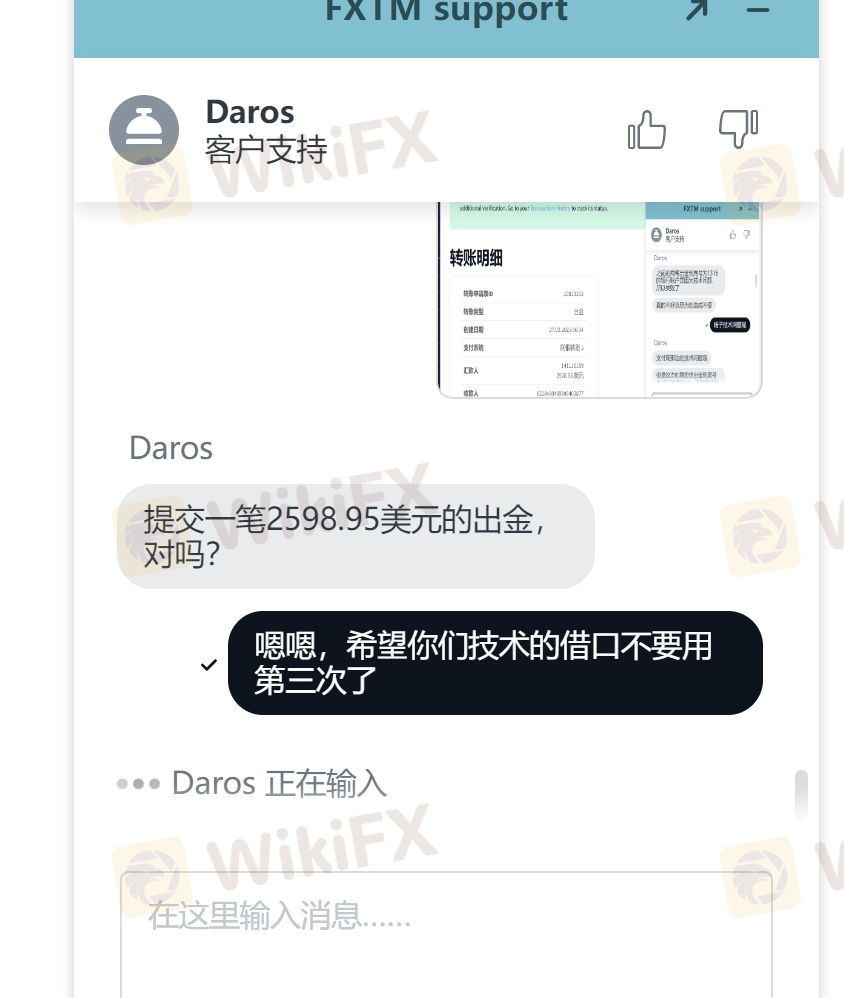The width and height of the screenshot is (844, 998).
Task: Focus the 在这里输入消息 message field
Action: pos(446,934)
